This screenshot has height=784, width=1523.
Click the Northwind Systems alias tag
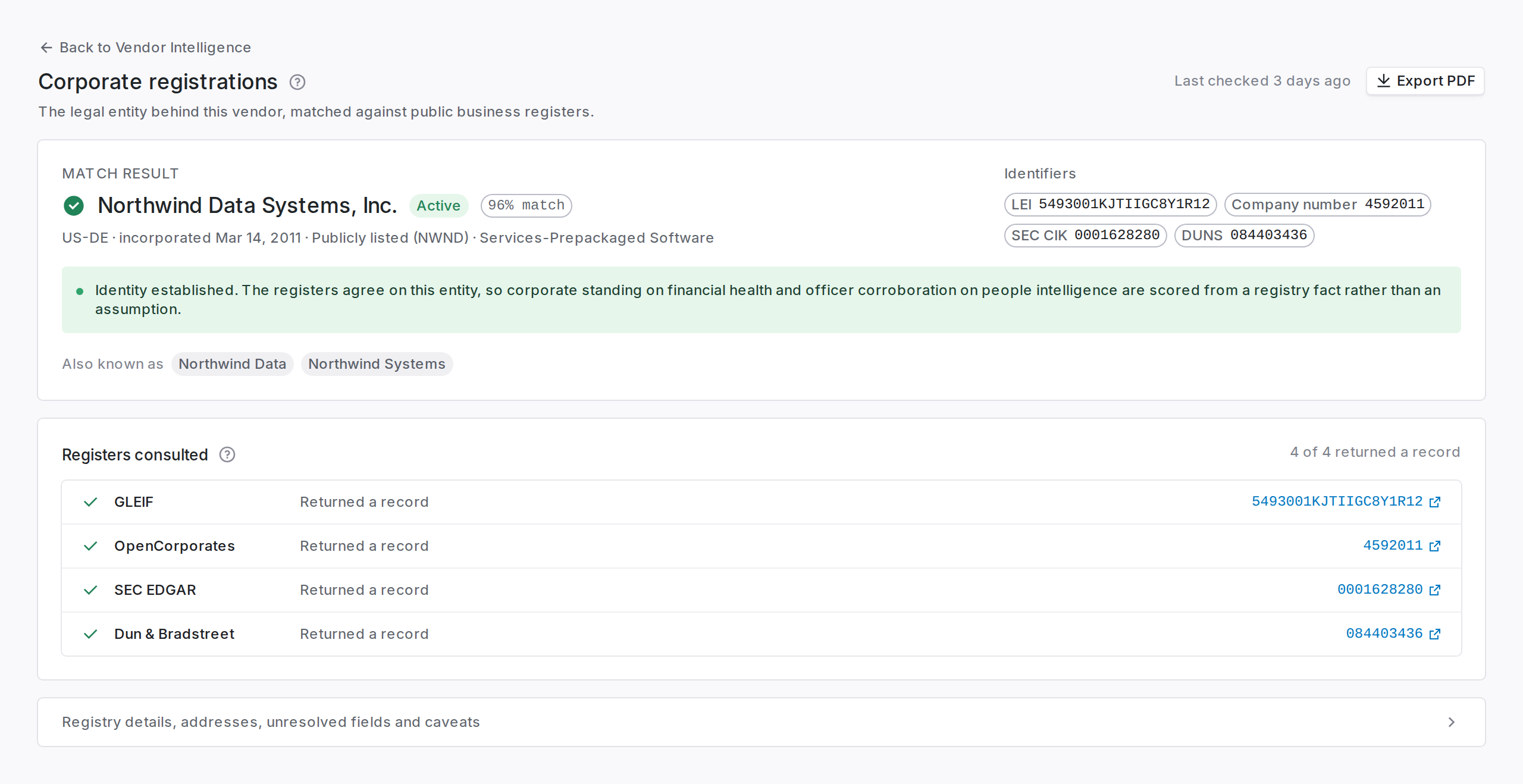click(377, 364)
